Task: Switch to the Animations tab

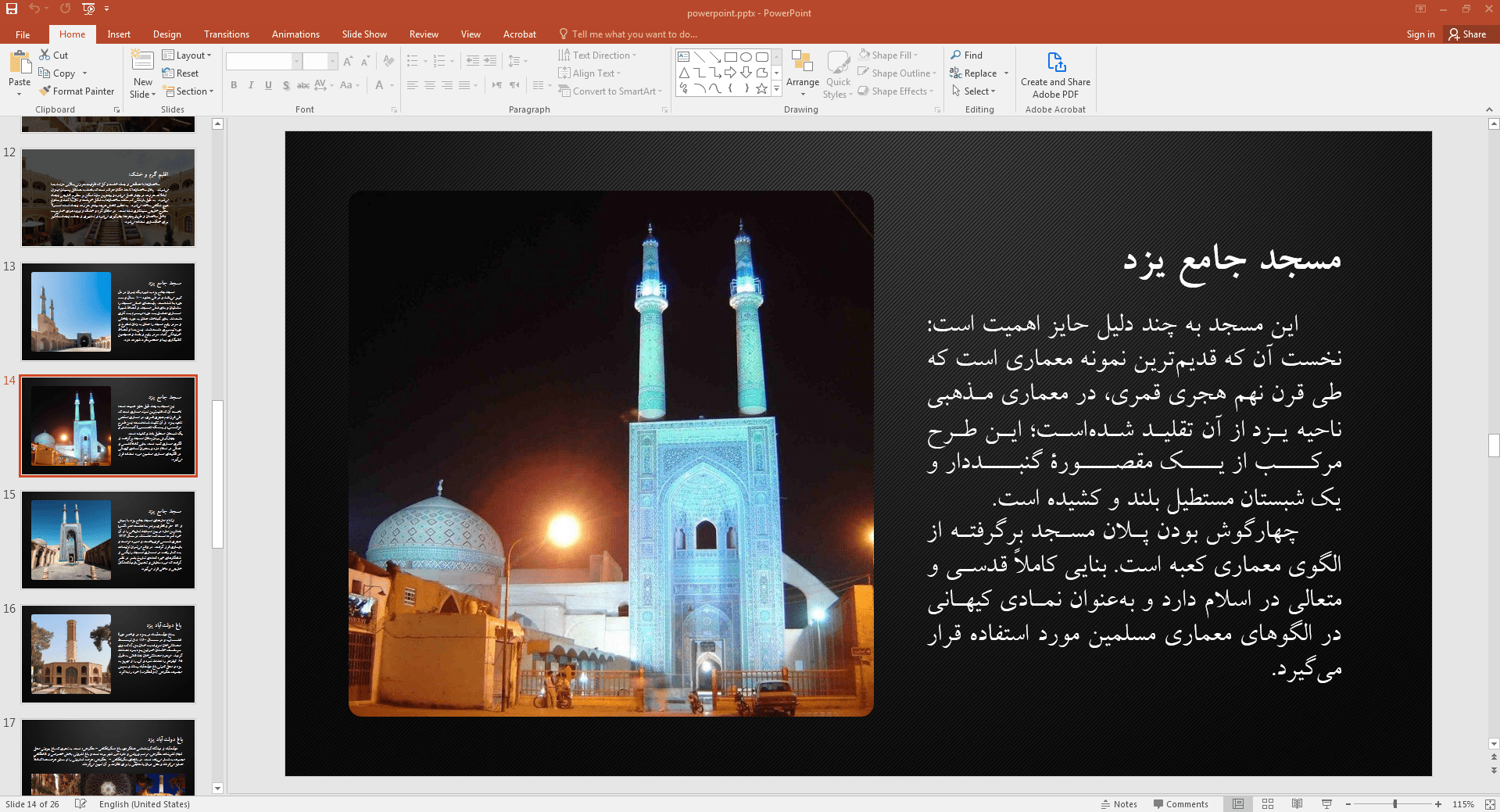Action: pos(295,34)
